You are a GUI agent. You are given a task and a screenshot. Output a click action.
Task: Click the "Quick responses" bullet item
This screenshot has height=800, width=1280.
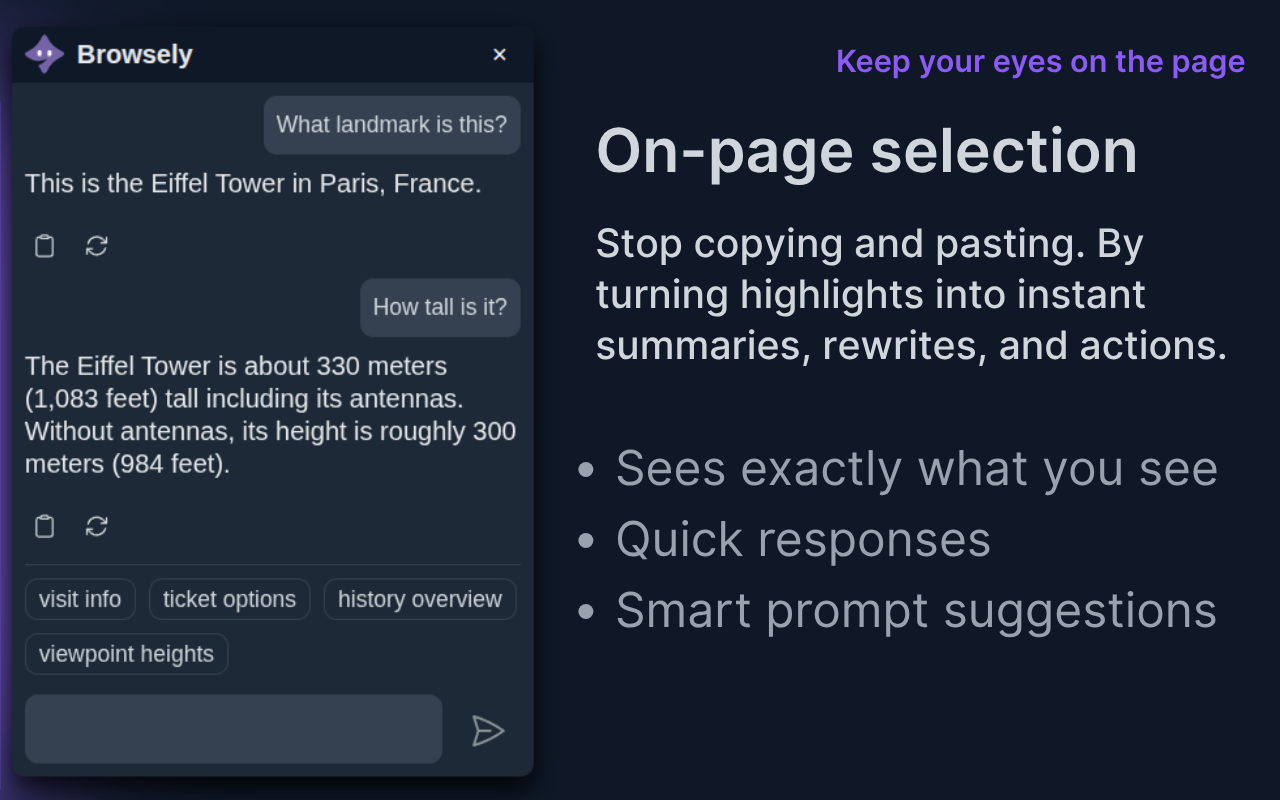[x=803, y=540]
